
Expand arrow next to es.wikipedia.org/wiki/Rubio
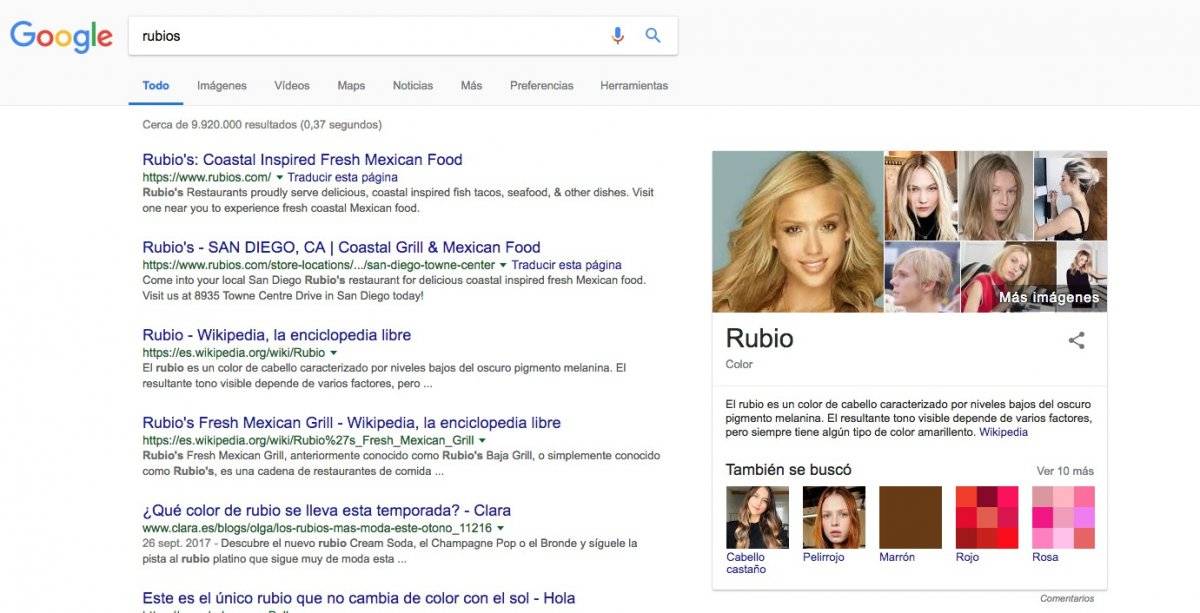(x=334, y=353)
